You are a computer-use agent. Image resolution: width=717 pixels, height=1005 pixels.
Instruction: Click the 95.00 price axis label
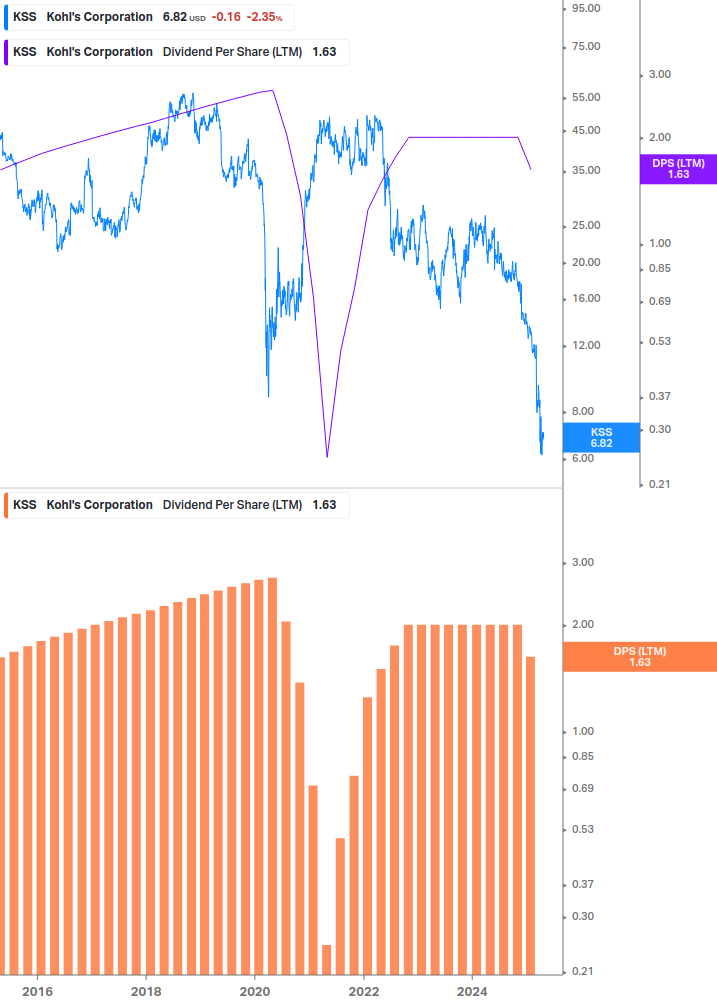pyautogui.click(x=586, y=8)
